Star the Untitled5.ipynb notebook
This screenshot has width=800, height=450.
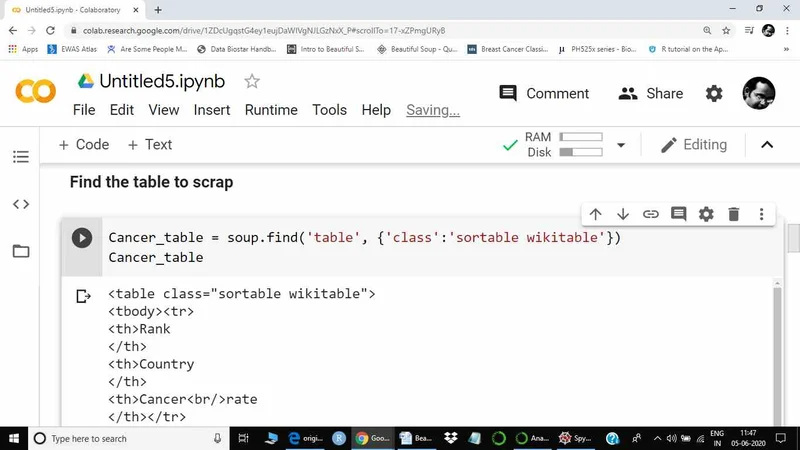click(x=252, y=81)
